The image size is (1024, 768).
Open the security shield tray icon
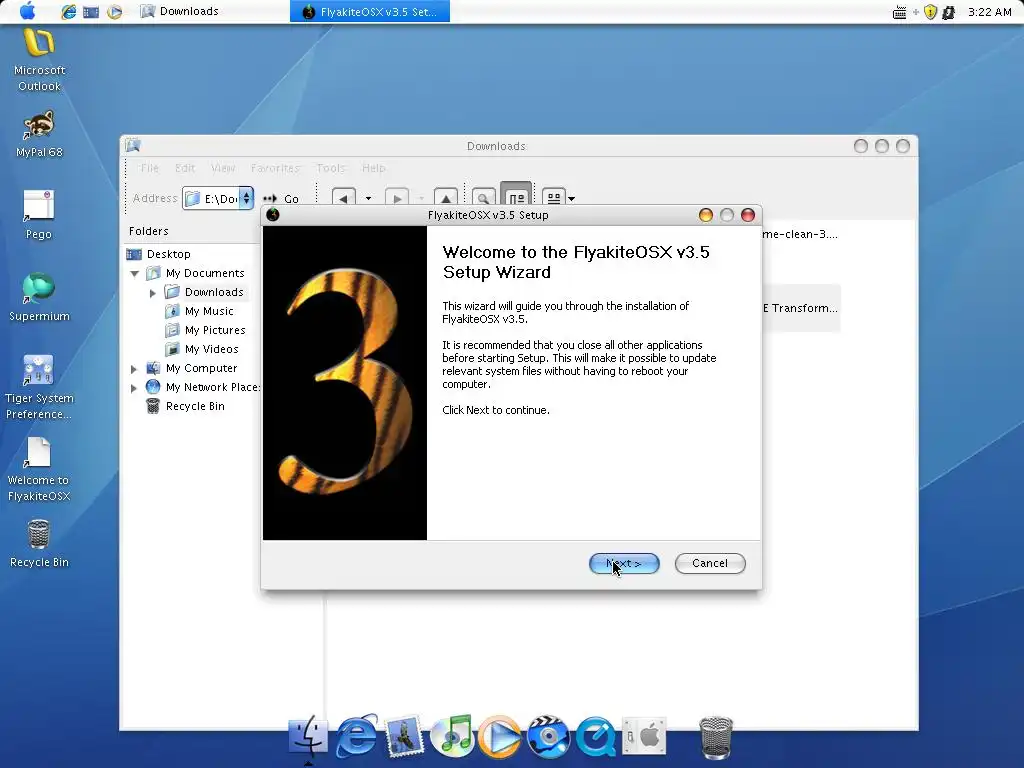931,12
